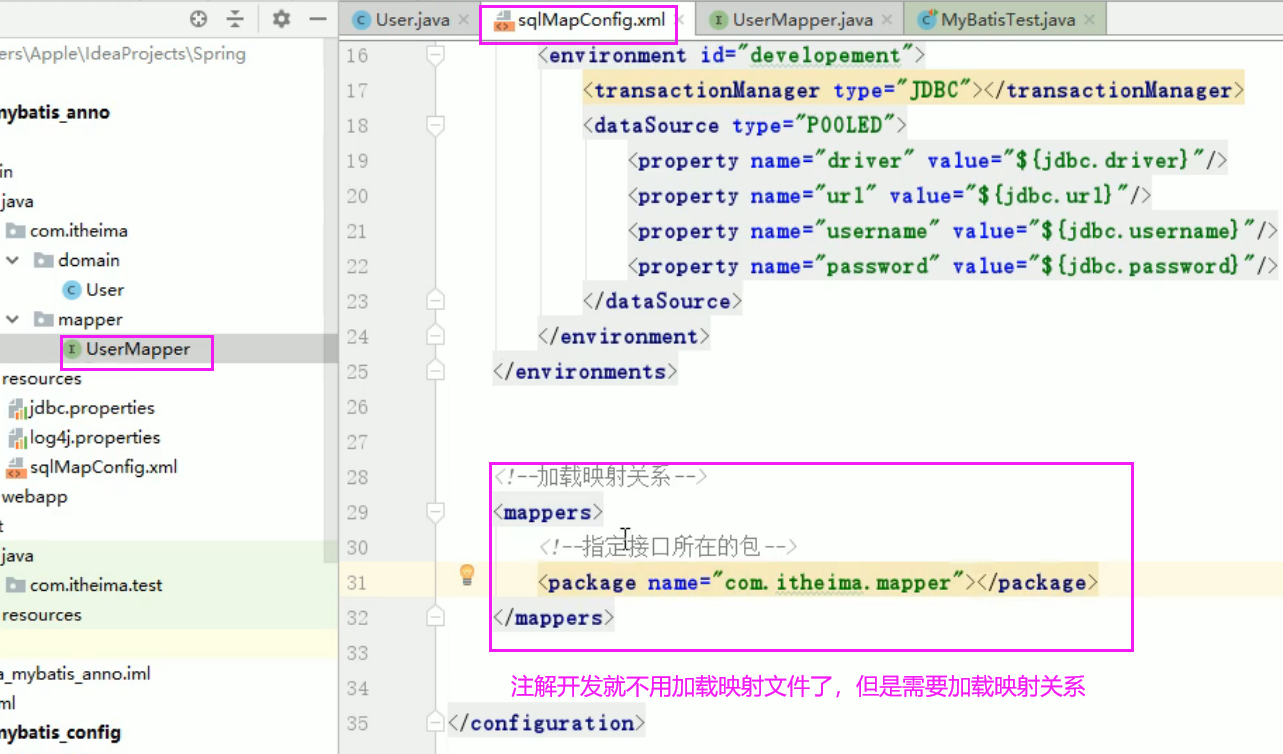The height and width of the screenshot is (754, 1283).
Task: Click fold end marker at line 24
Action: click(x=435, y=337)
